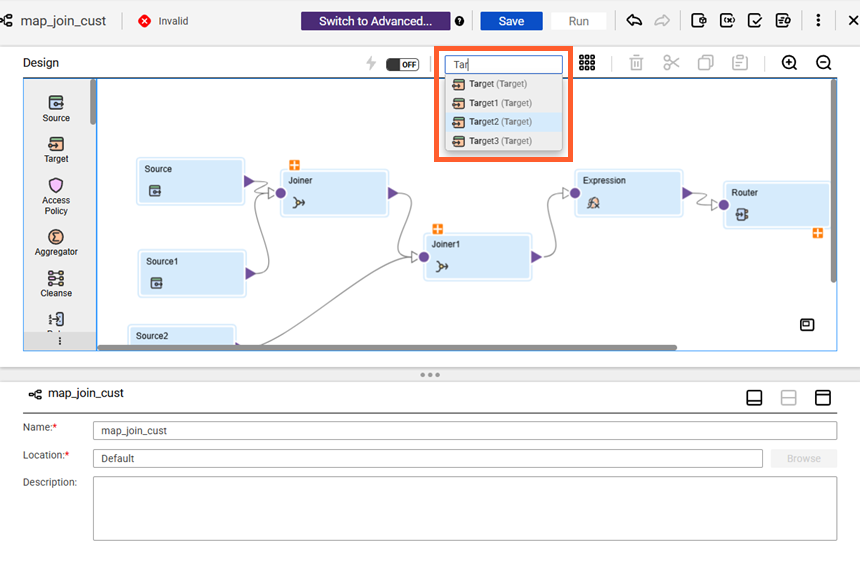Click the vertical scrollbar of the canvas
This screenshot has width=860, height=584.
click(x=834, y=181)
